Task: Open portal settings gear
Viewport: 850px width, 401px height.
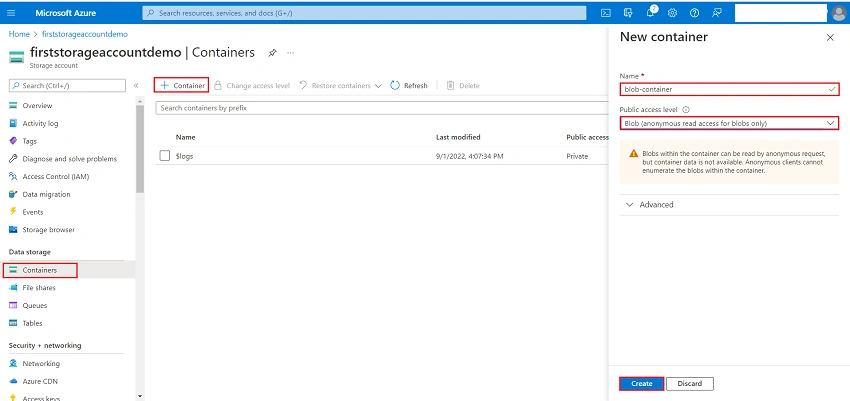Action: click(673, 13)
